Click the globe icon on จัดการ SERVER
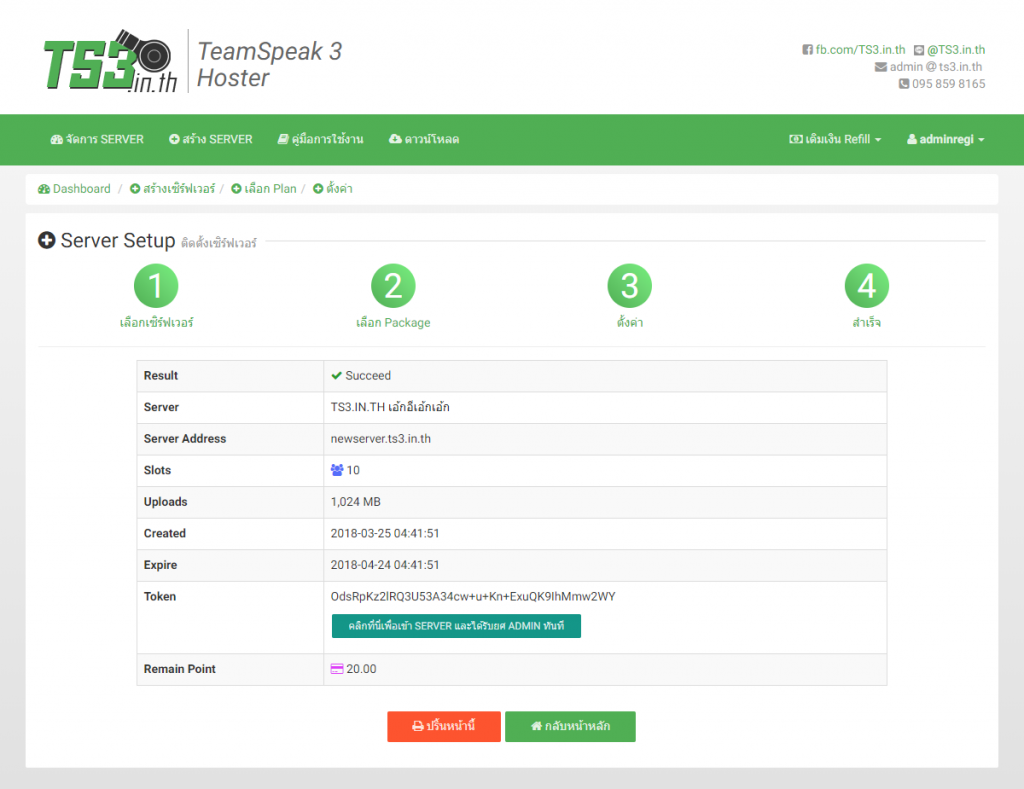The width and height of the screenshot is (1024, 789). pyautogui.click(x=56, y=140)
